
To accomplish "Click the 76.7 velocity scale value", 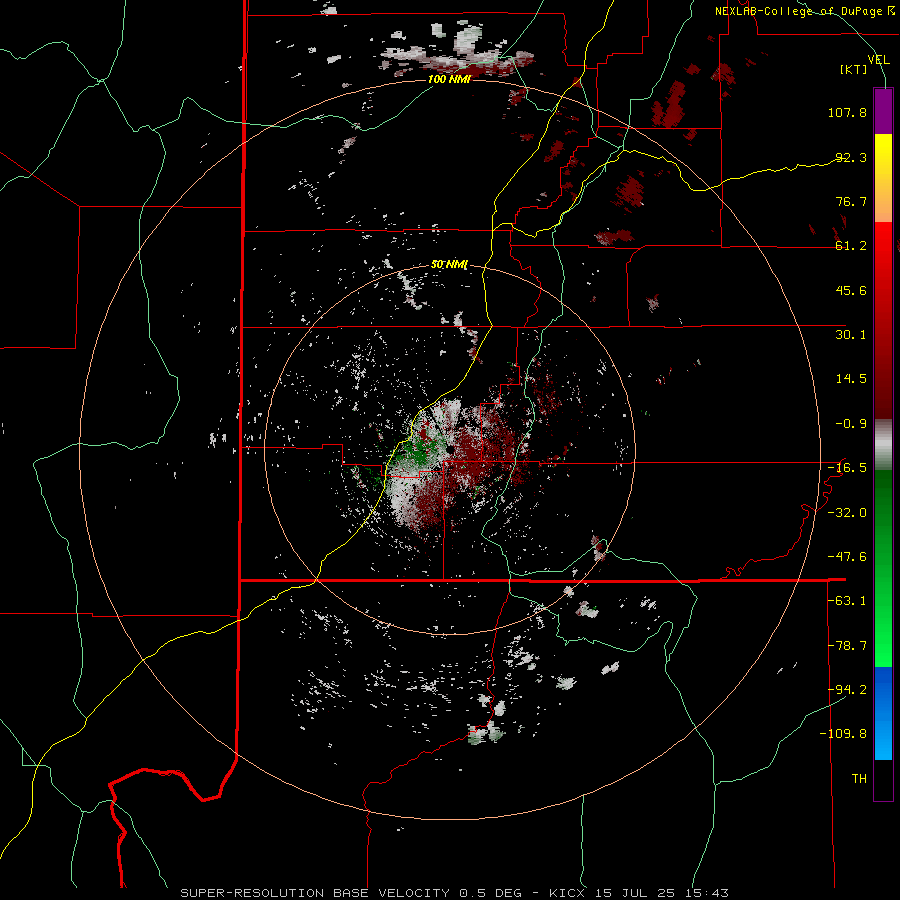I will pos(851,201).
